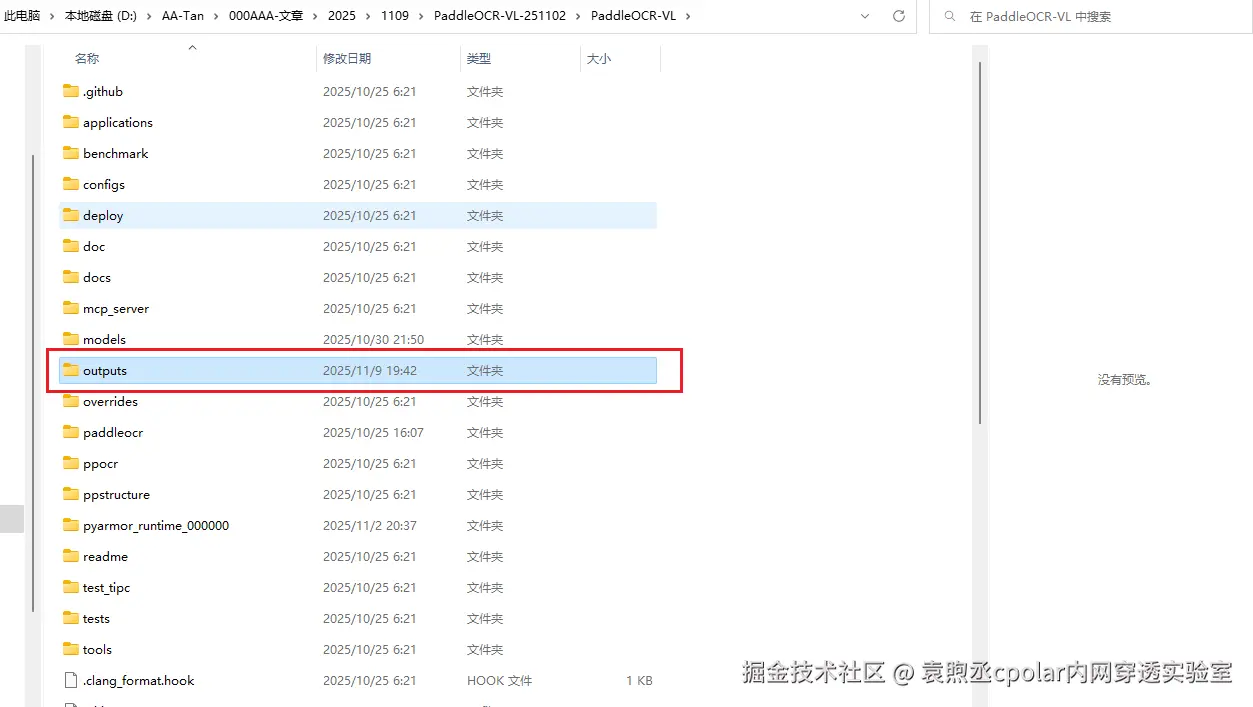
Task: Select the benchmark folder name
Action: (116, 153)
